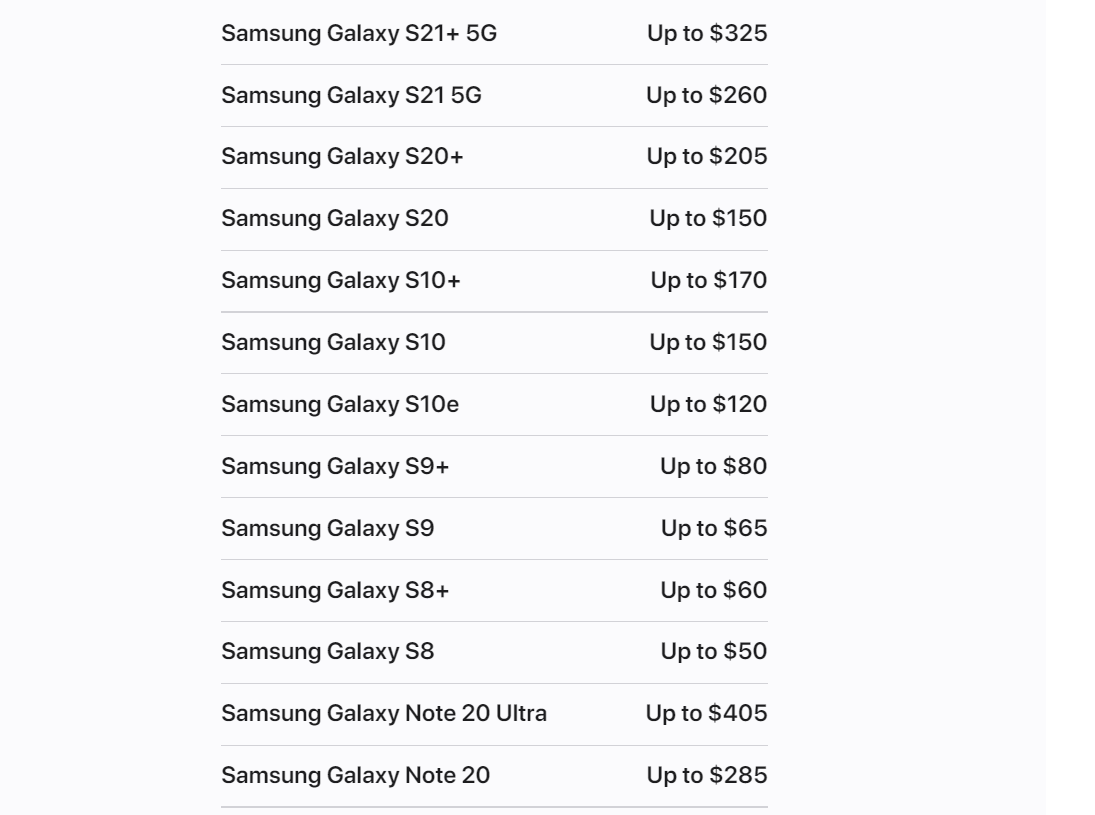Click the Samsung Galaxy S8 device name
This screenshot has height=815, width=1095.
pyautogui.click(x=327, y=653)
